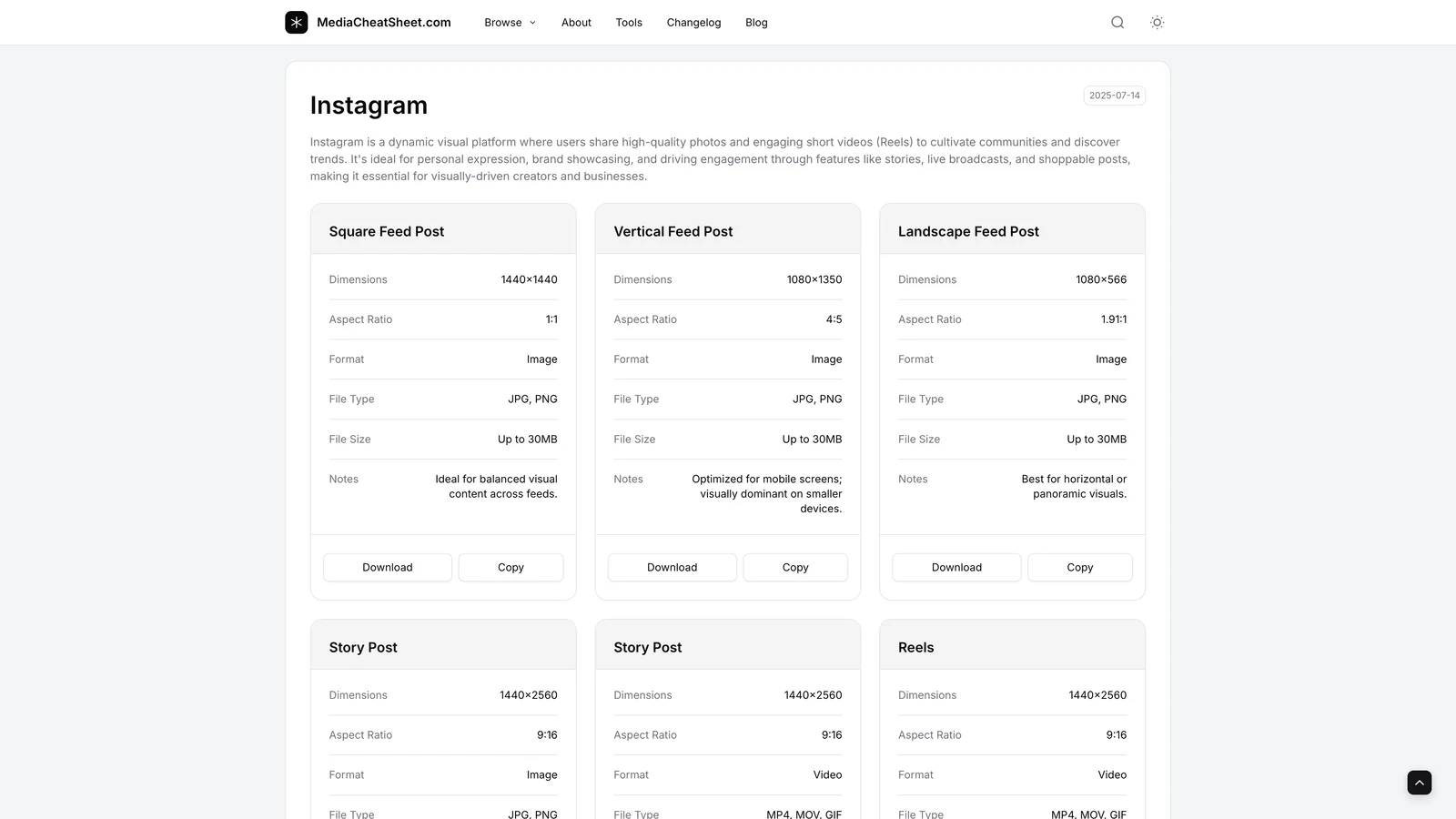Select the 1440×1440 dimensions value
This screenshot has width=1456, height=819.
[529, 279]
